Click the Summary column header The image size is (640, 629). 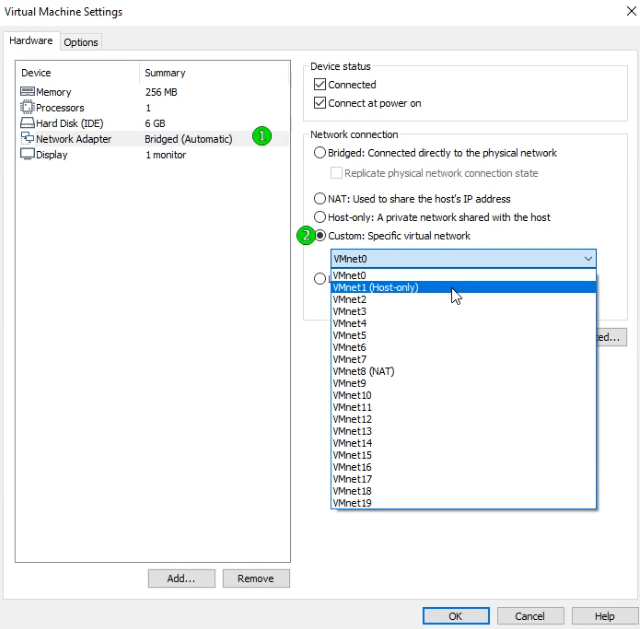[x=165, y=73]
